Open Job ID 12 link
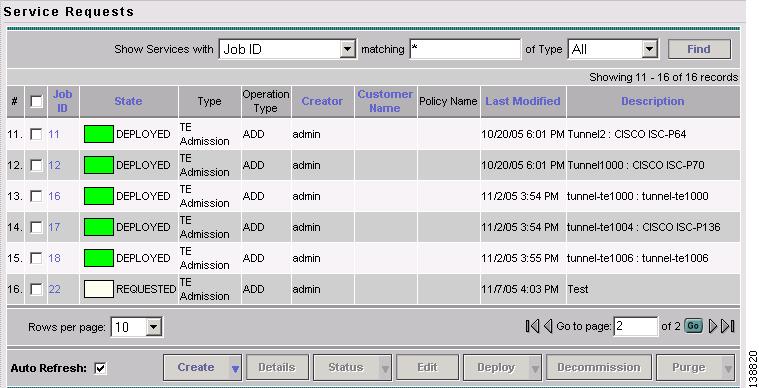The height and width of the screenshot is (388, 759). pyautogui.click(x=54, y=165)
